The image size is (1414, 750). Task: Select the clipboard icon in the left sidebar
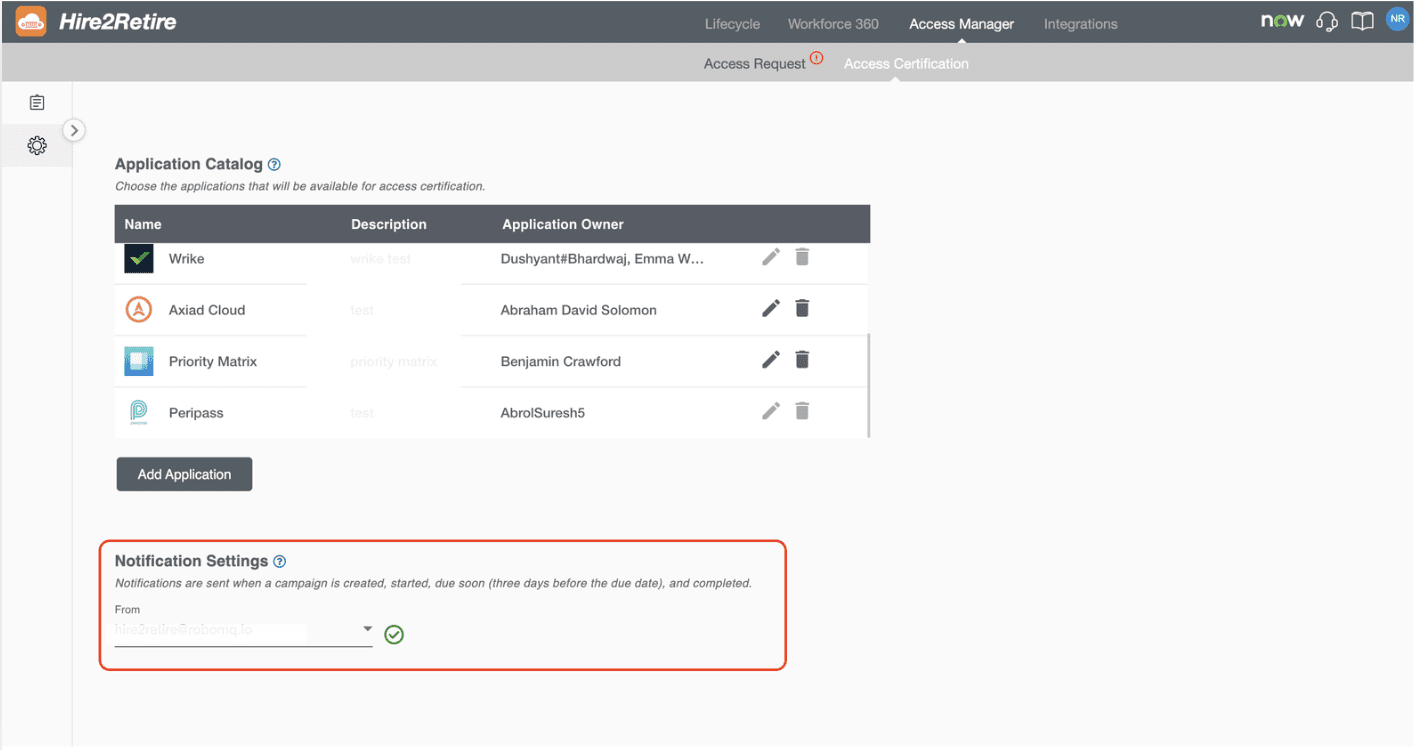[37, 102]
